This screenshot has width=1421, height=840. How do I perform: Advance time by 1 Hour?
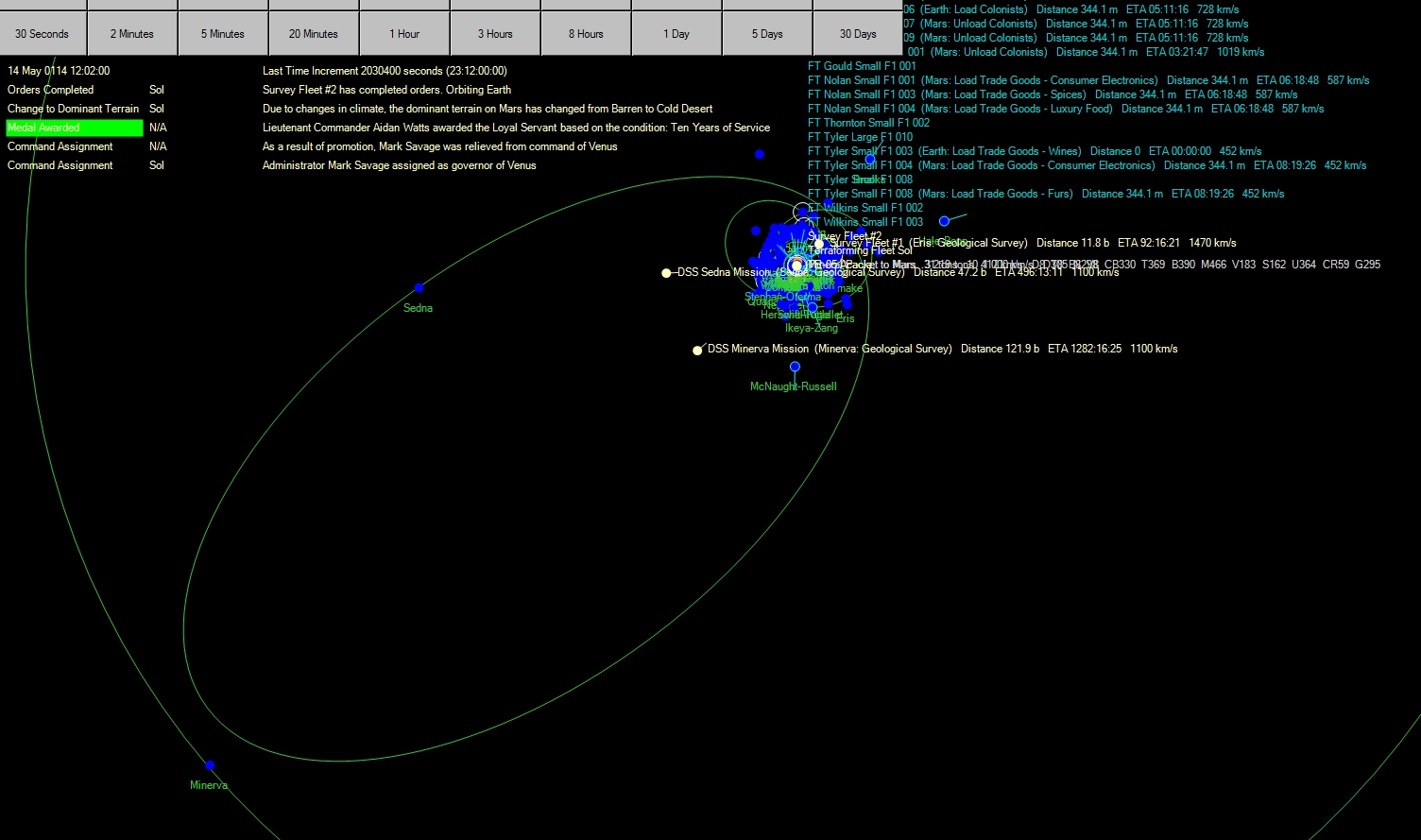404,34
